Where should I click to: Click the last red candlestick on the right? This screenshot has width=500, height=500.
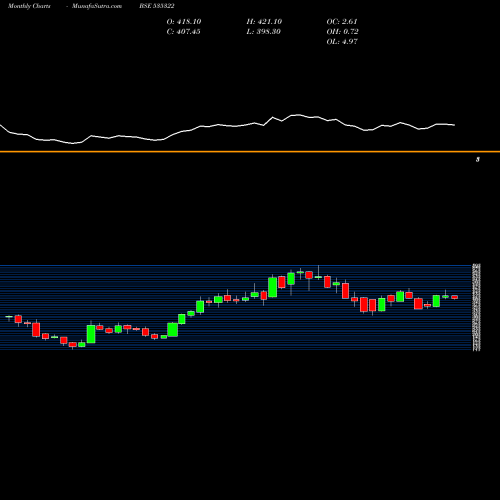coord(455,297)
